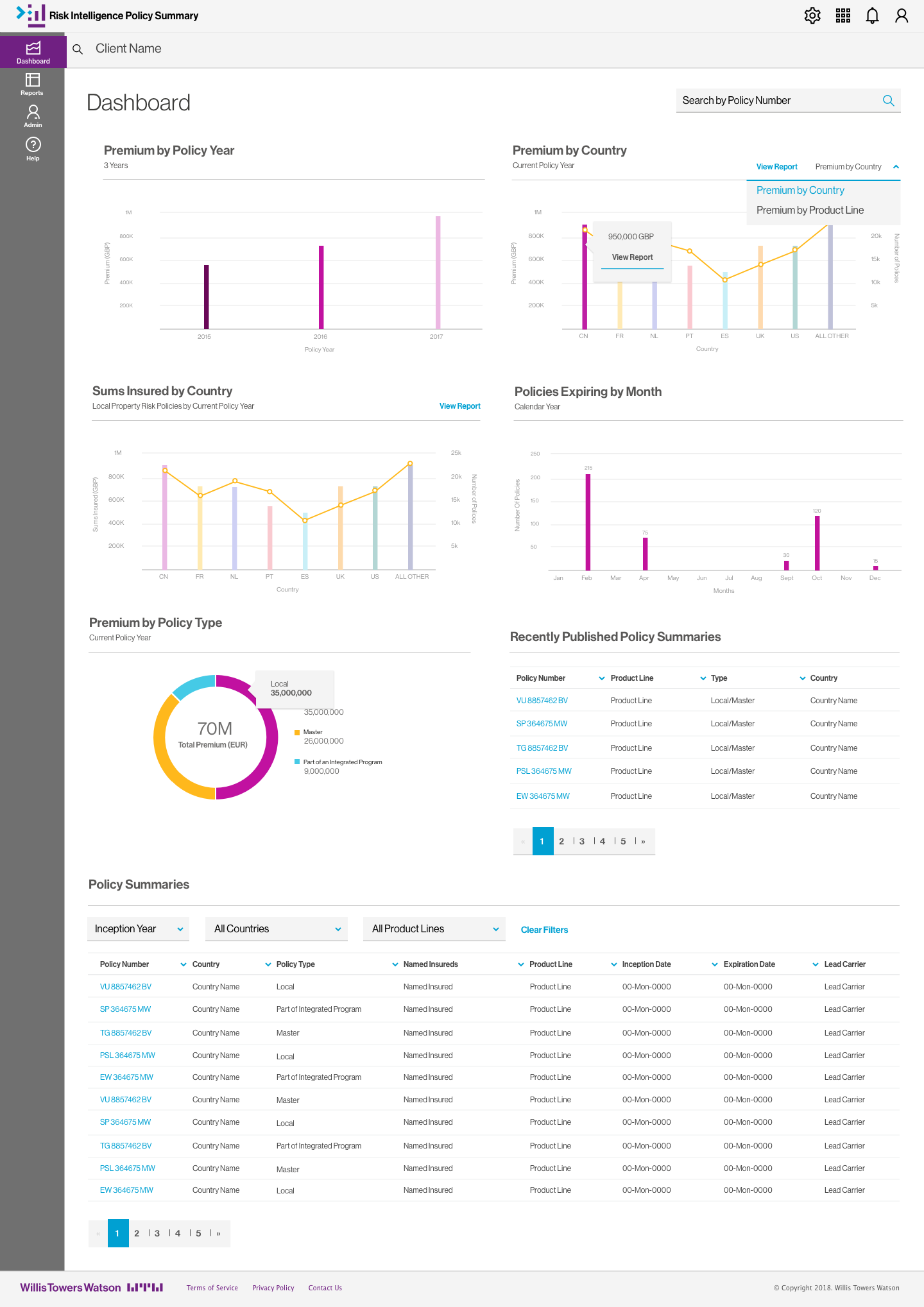The width and height of the screenshot is (924, 1307).
Task: Sort Policy Summaries by Country chevron
Action: pyautogui.click(x=268, y=964)
